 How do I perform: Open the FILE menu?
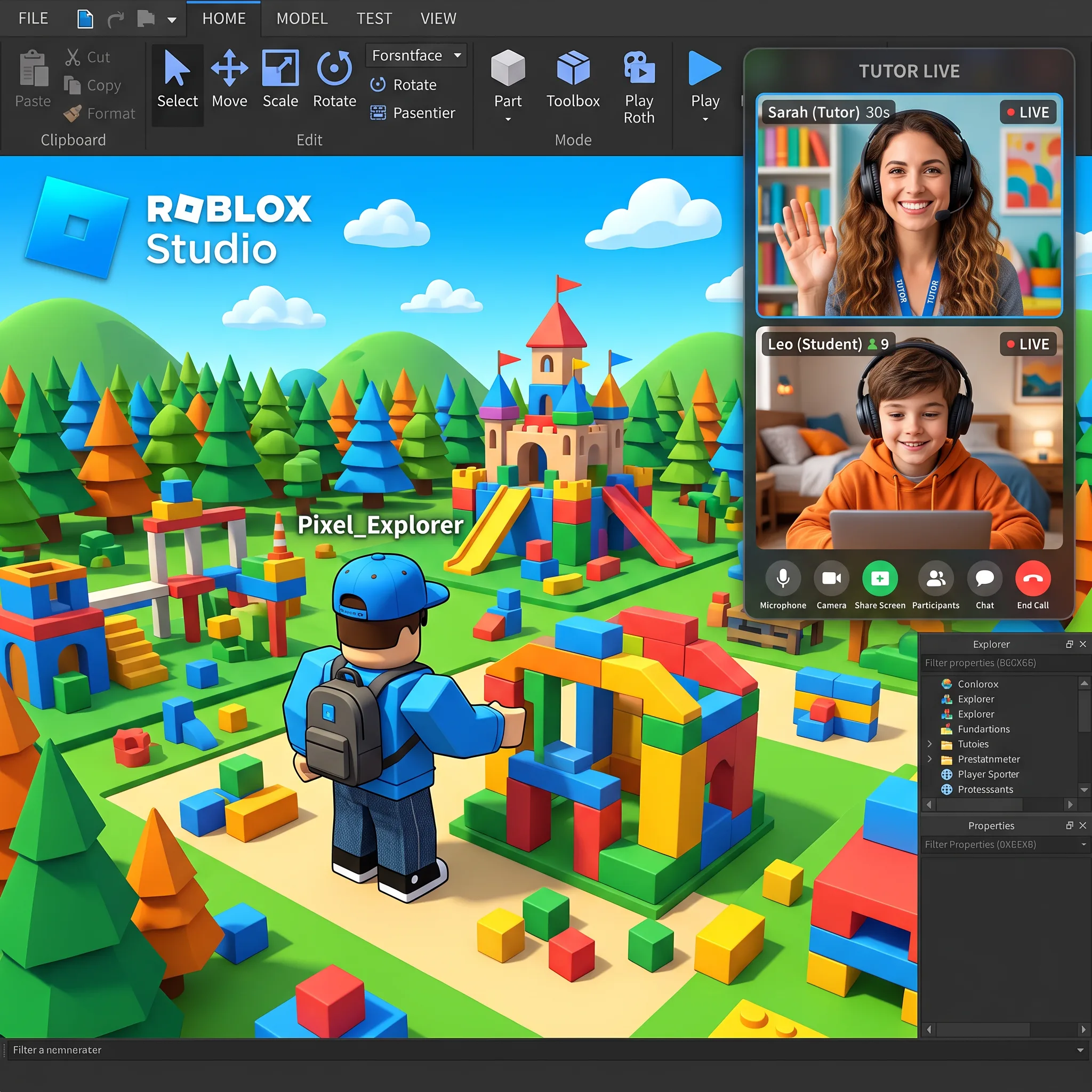(34, 19)
